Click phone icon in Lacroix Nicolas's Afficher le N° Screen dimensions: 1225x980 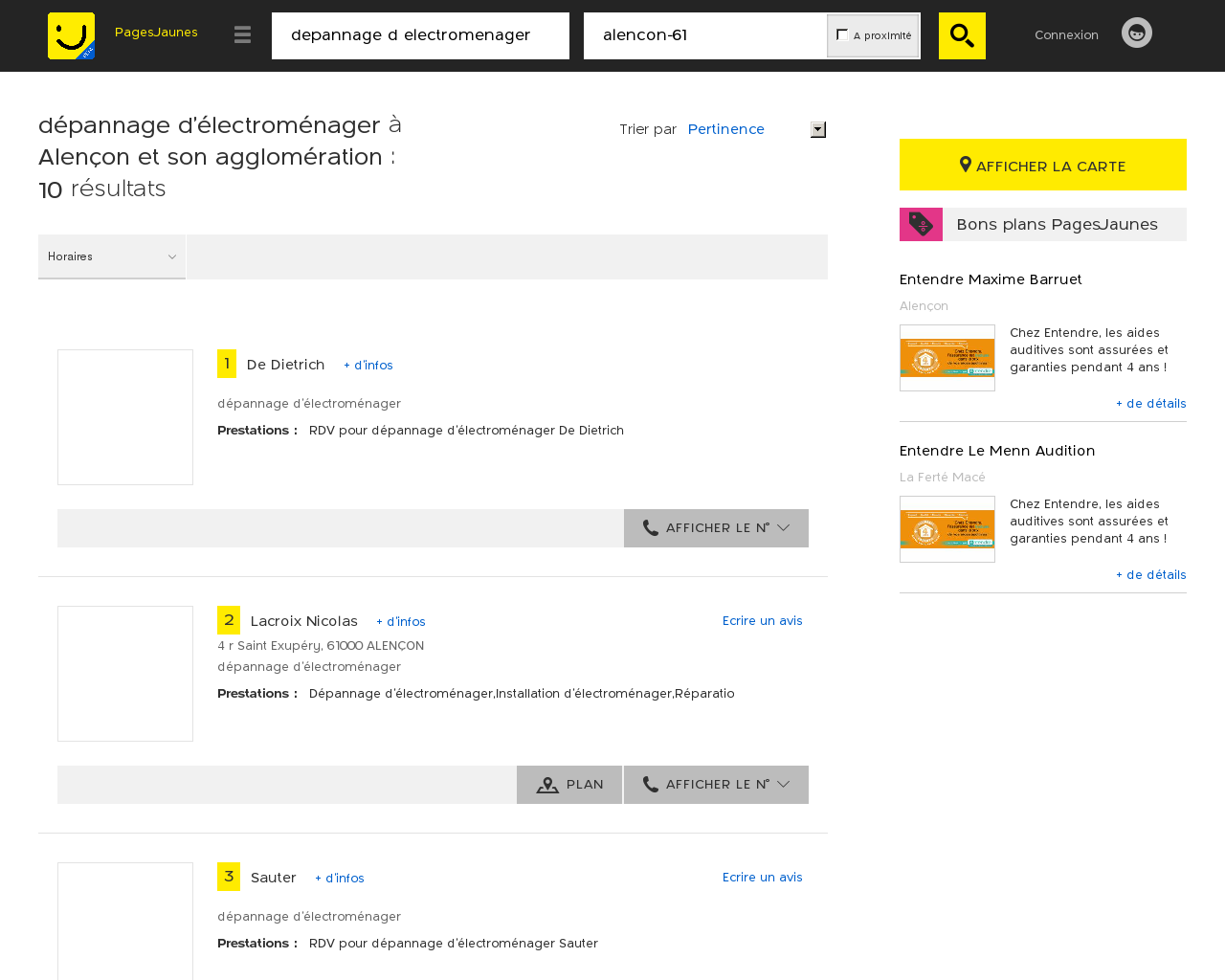(x=651, y=784)
